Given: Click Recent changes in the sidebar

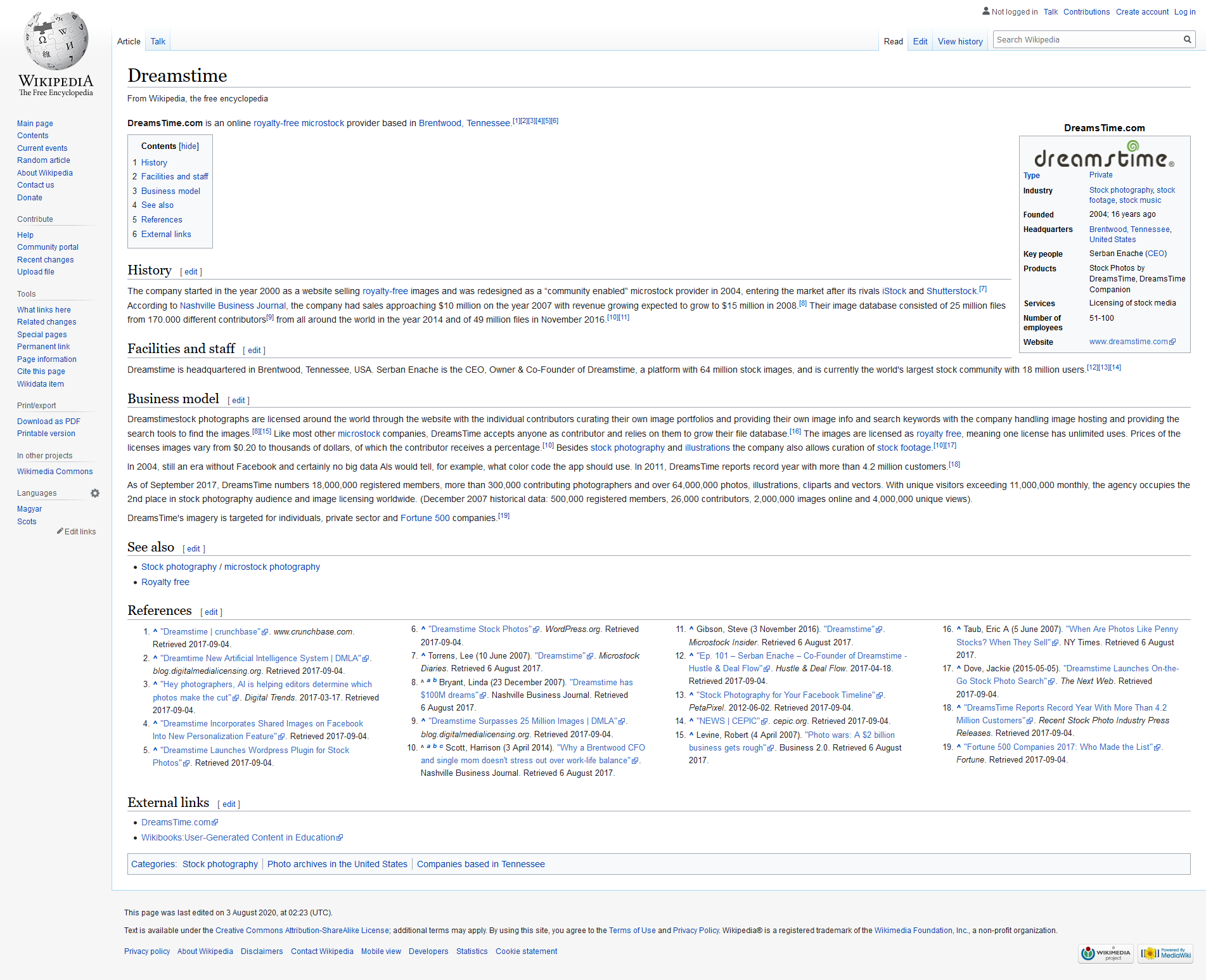Looking at the screenshot, I should 45,260.
